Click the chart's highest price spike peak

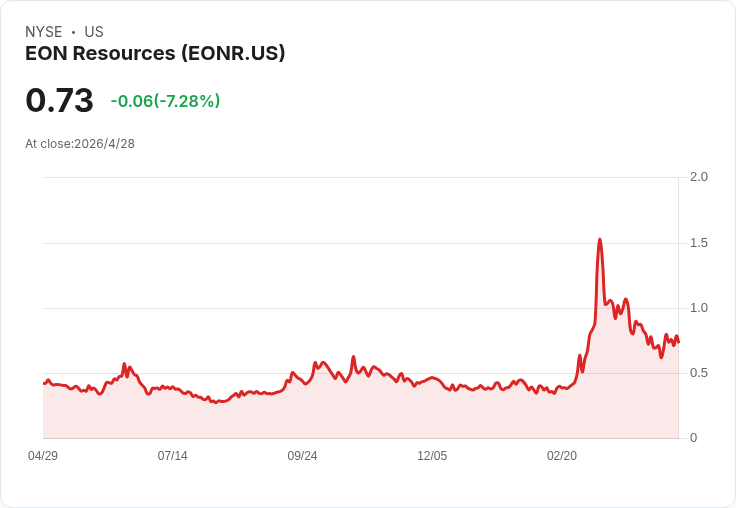pos(600,240)
